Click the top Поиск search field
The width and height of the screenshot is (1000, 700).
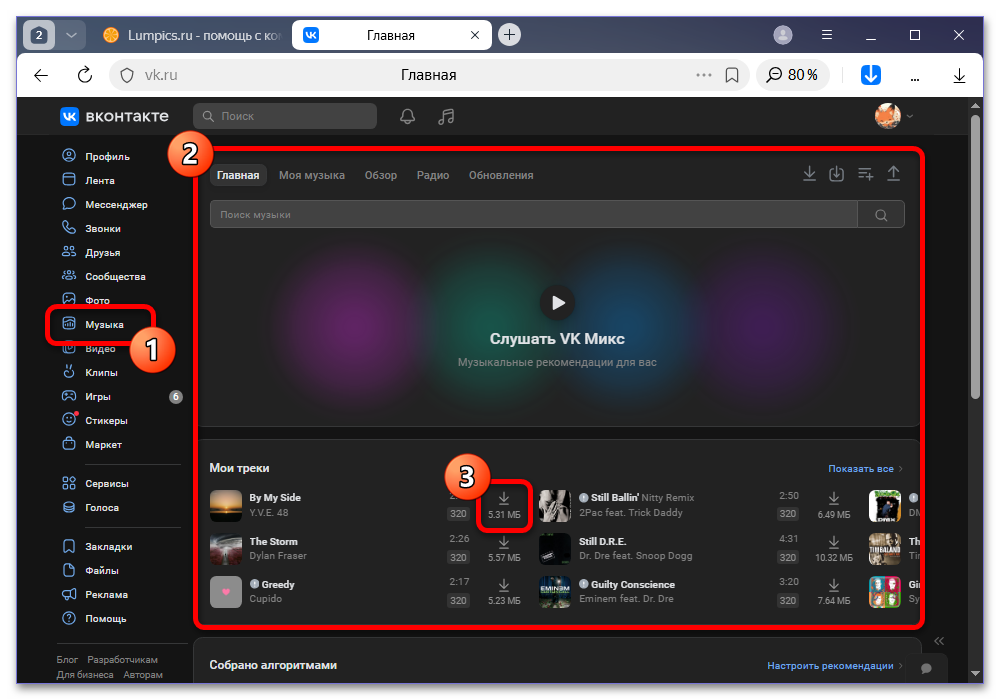pos(285,116)
